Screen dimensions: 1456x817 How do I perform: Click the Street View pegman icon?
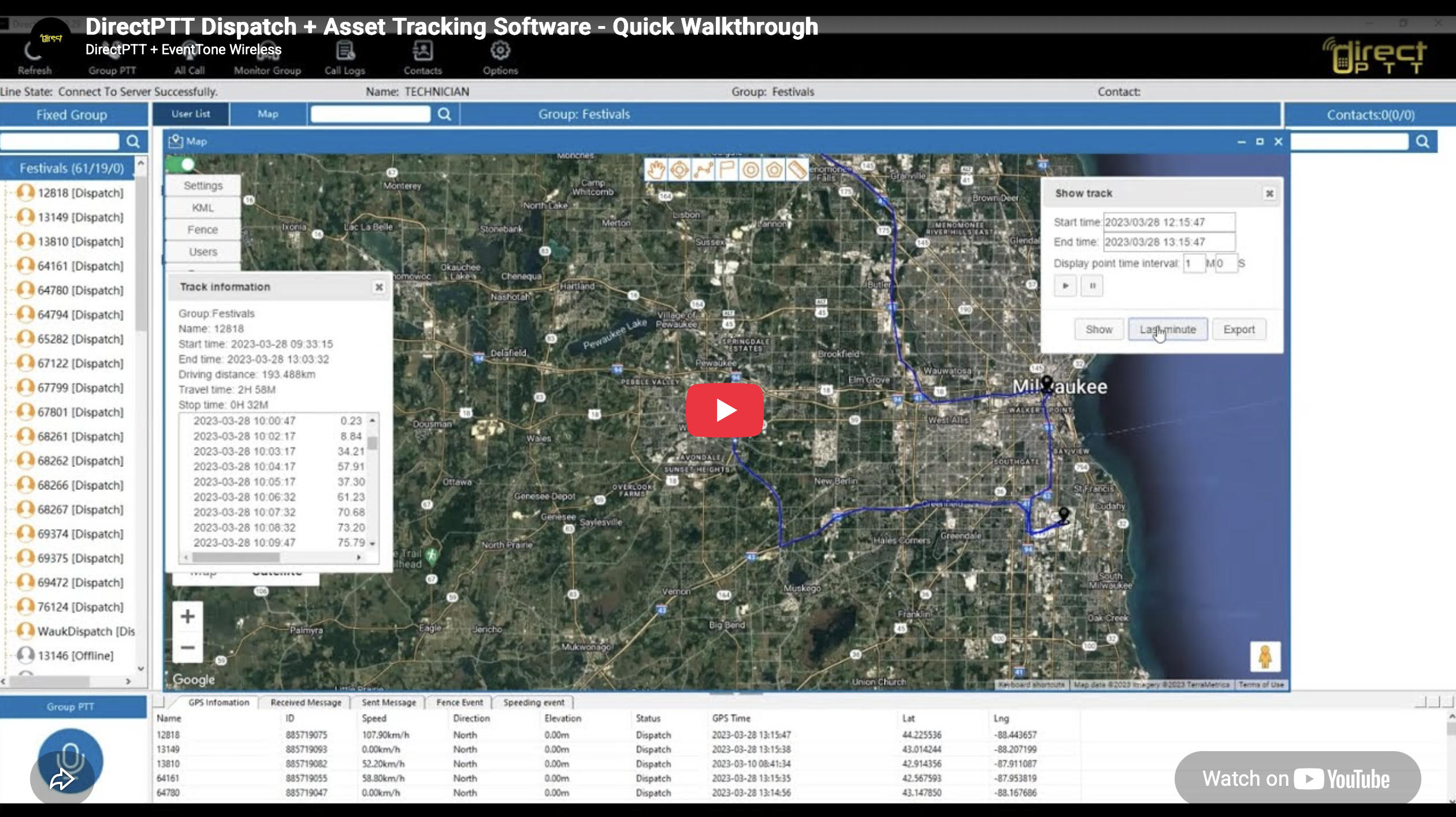click(x=1265, y=657)
